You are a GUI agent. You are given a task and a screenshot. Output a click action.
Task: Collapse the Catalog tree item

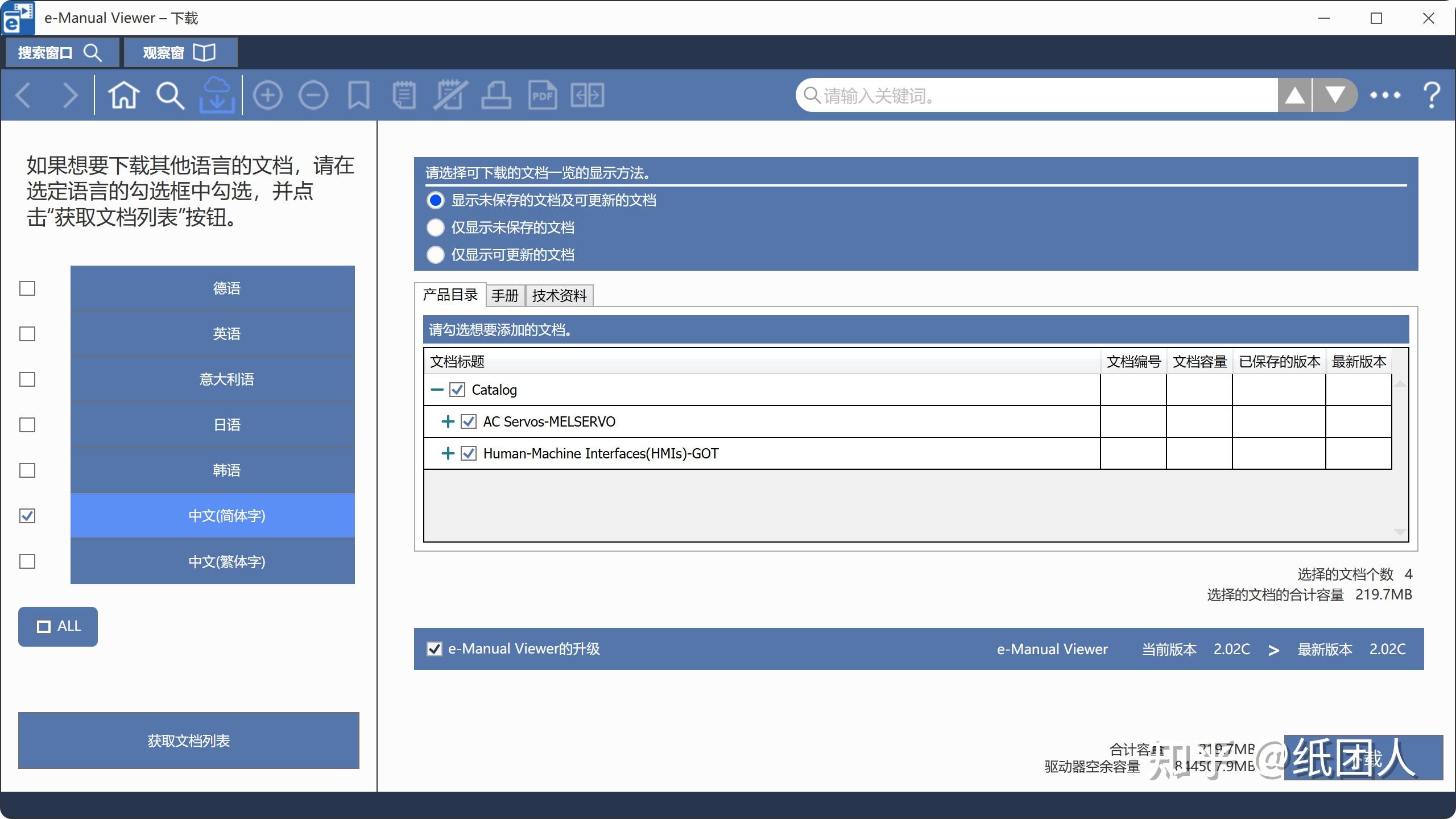[x=437, y=389]
